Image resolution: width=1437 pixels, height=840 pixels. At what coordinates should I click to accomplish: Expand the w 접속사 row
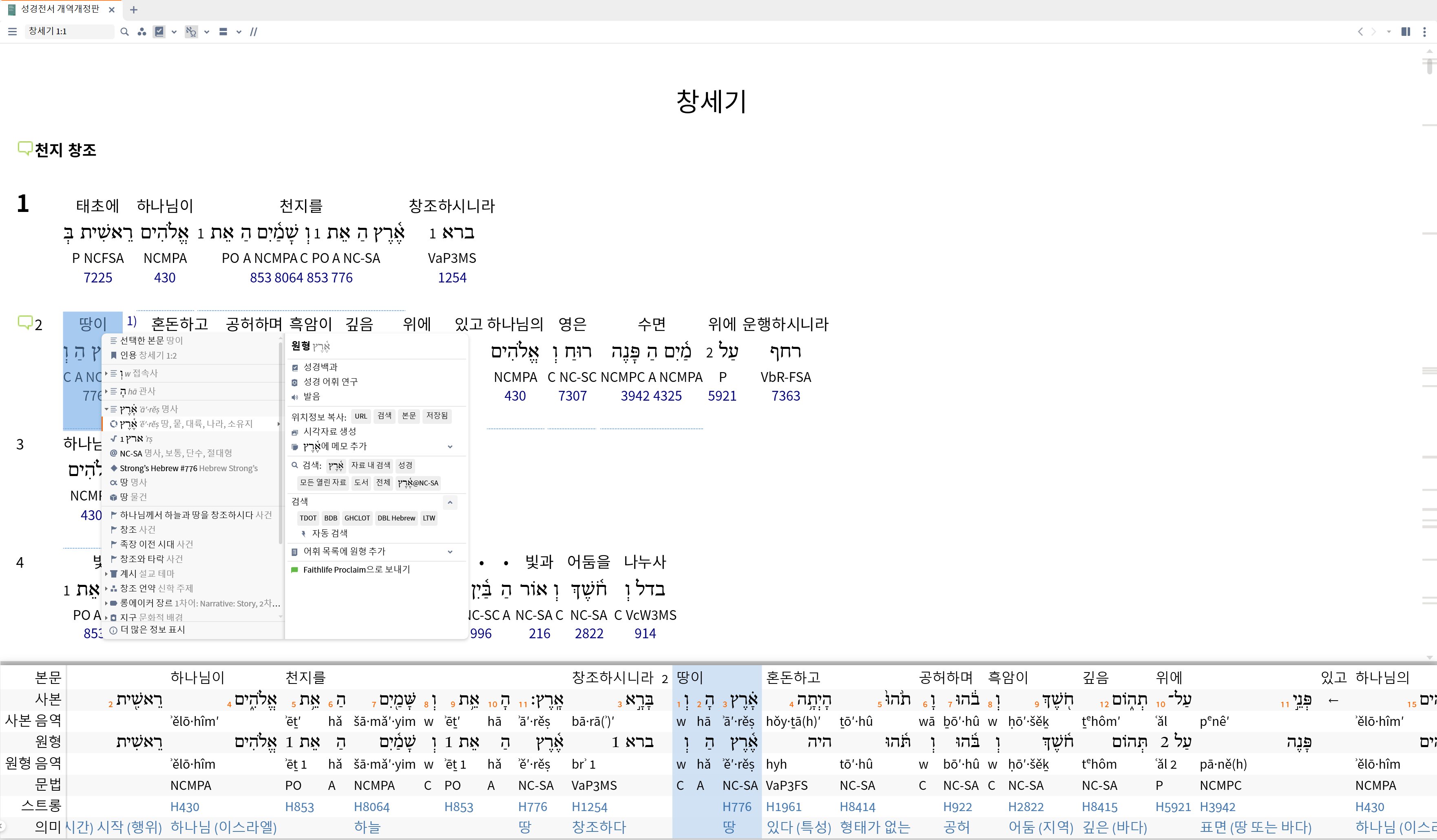coord(106,373)
